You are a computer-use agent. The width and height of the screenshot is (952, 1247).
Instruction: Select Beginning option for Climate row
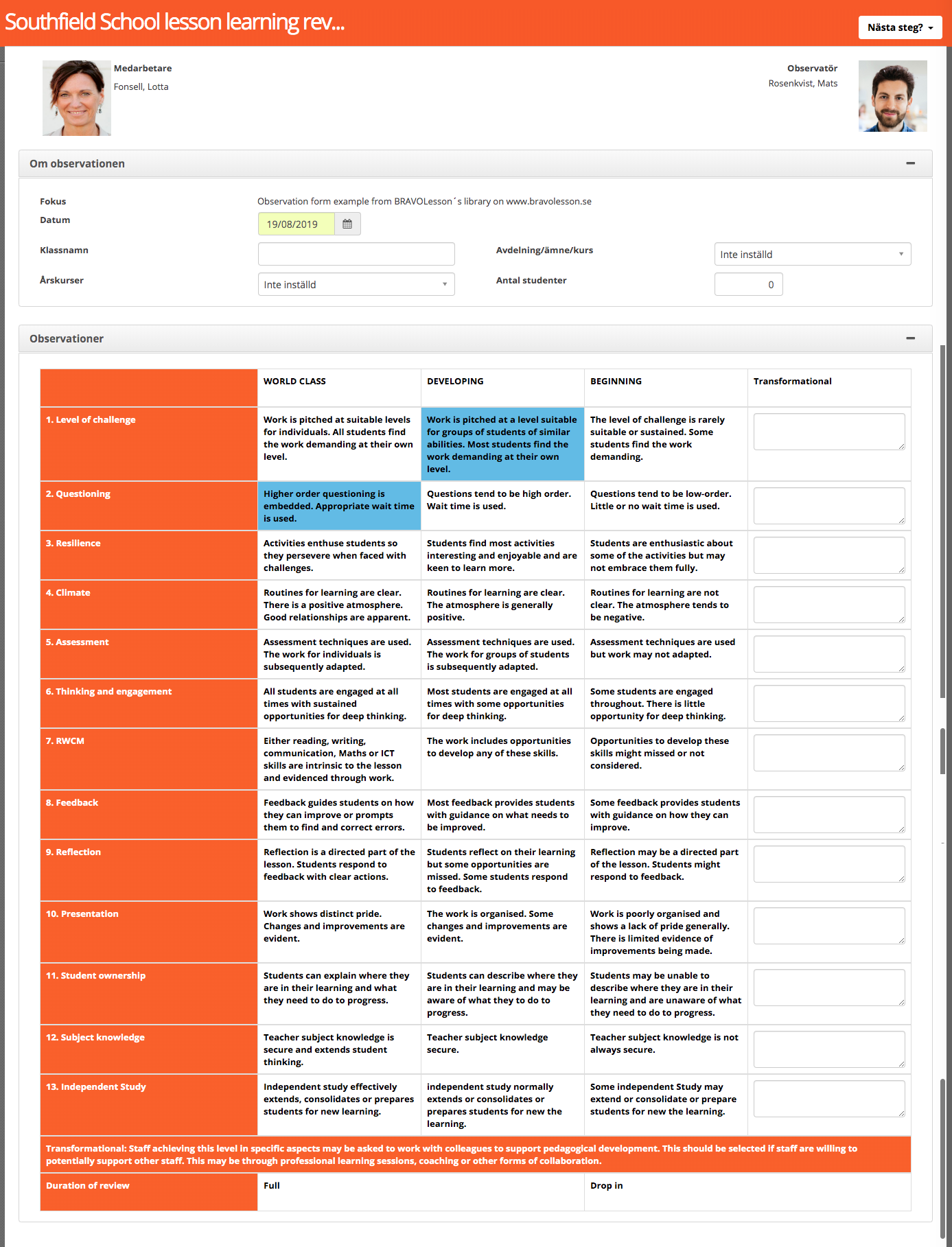click(x=665, y=605)
